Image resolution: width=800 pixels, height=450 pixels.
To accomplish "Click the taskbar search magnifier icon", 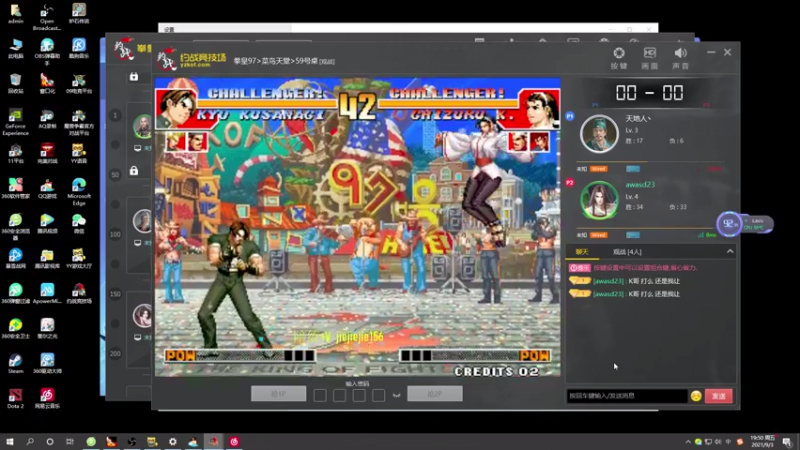I will (x=30, y=441).
